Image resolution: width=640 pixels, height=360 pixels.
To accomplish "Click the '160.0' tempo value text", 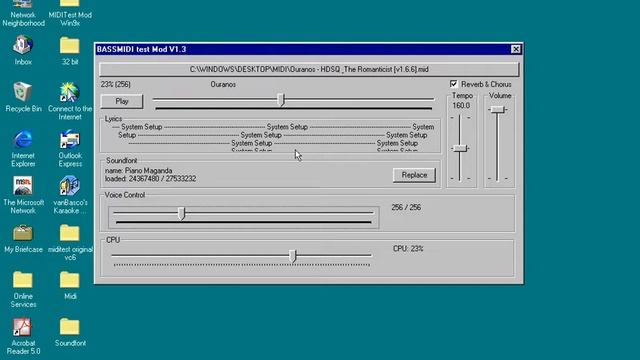I will tap(461, 105).
